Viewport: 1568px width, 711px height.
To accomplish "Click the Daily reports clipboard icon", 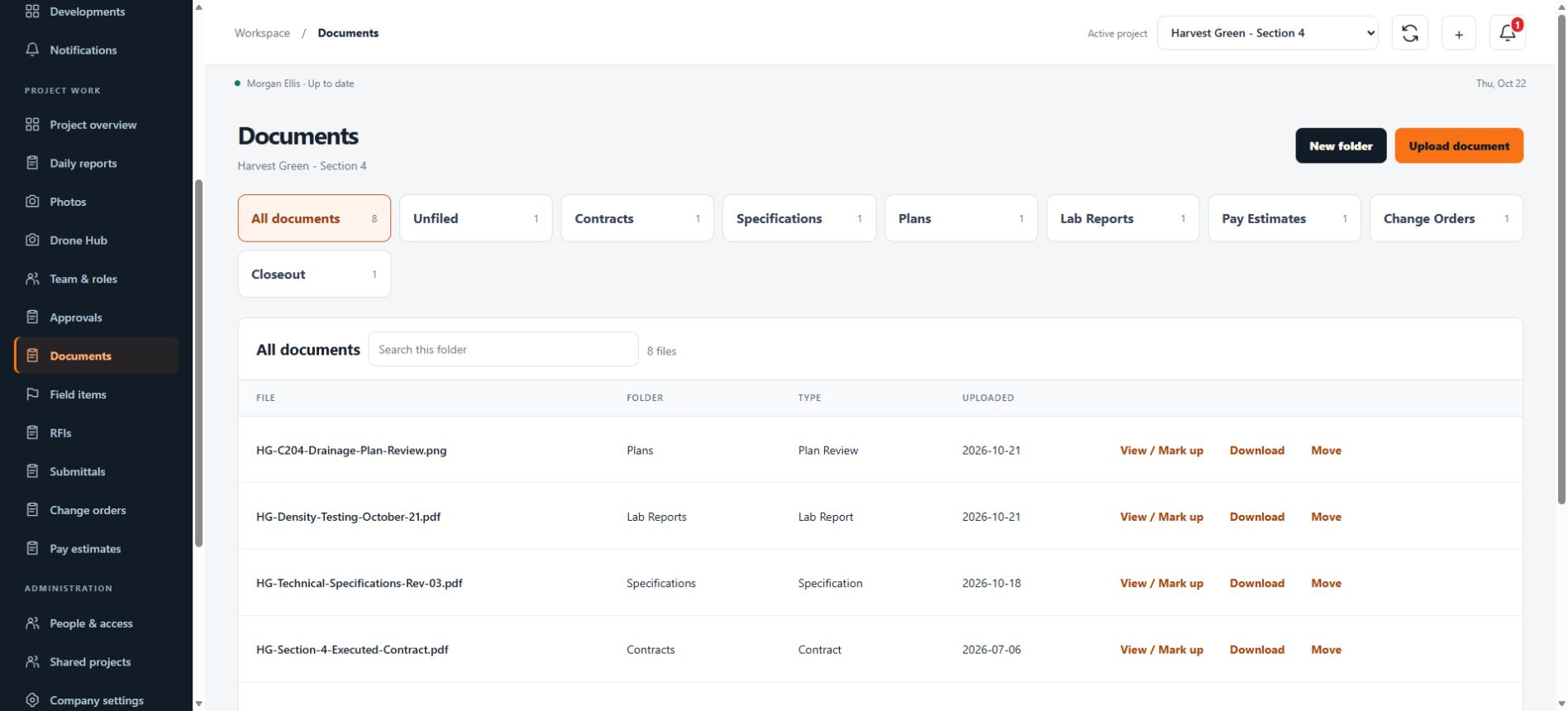I will coord(32,163).
